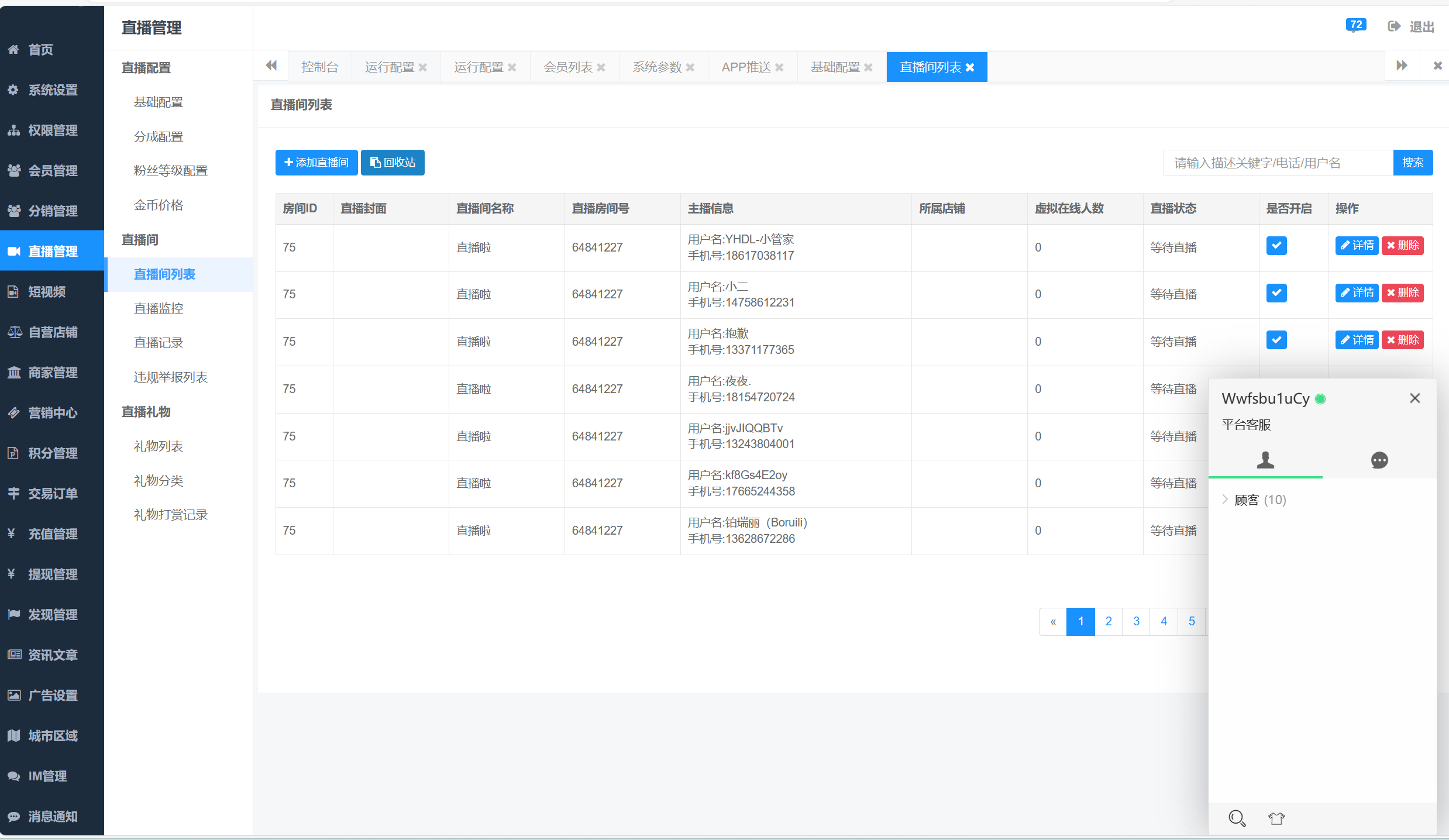Toggle 是否开启 checkbox for YHDL-小管家 row
This screenshot has height=840, width=1449.
pos(1276,246)
